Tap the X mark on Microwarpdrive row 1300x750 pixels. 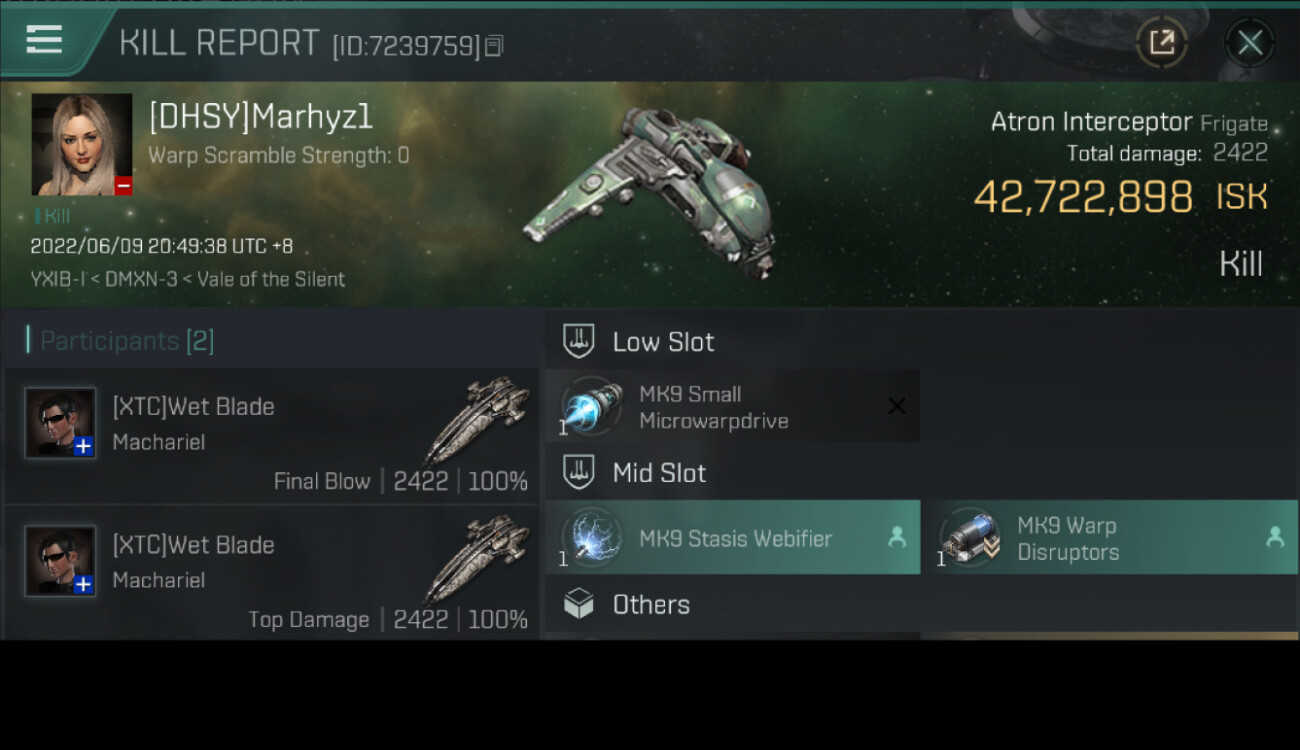click(x=897, y=406)
